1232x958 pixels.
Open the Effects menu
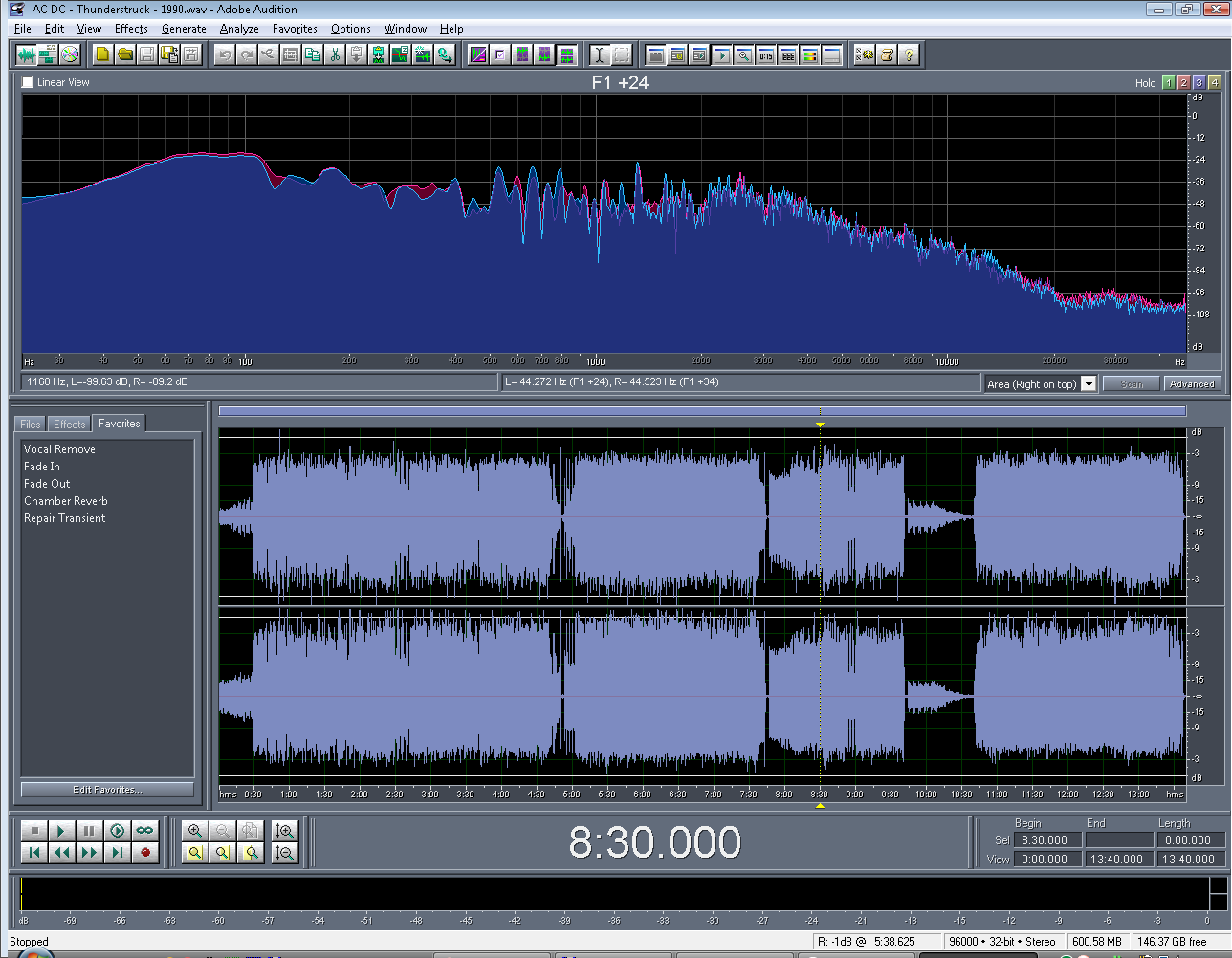(x=131, y=29)
